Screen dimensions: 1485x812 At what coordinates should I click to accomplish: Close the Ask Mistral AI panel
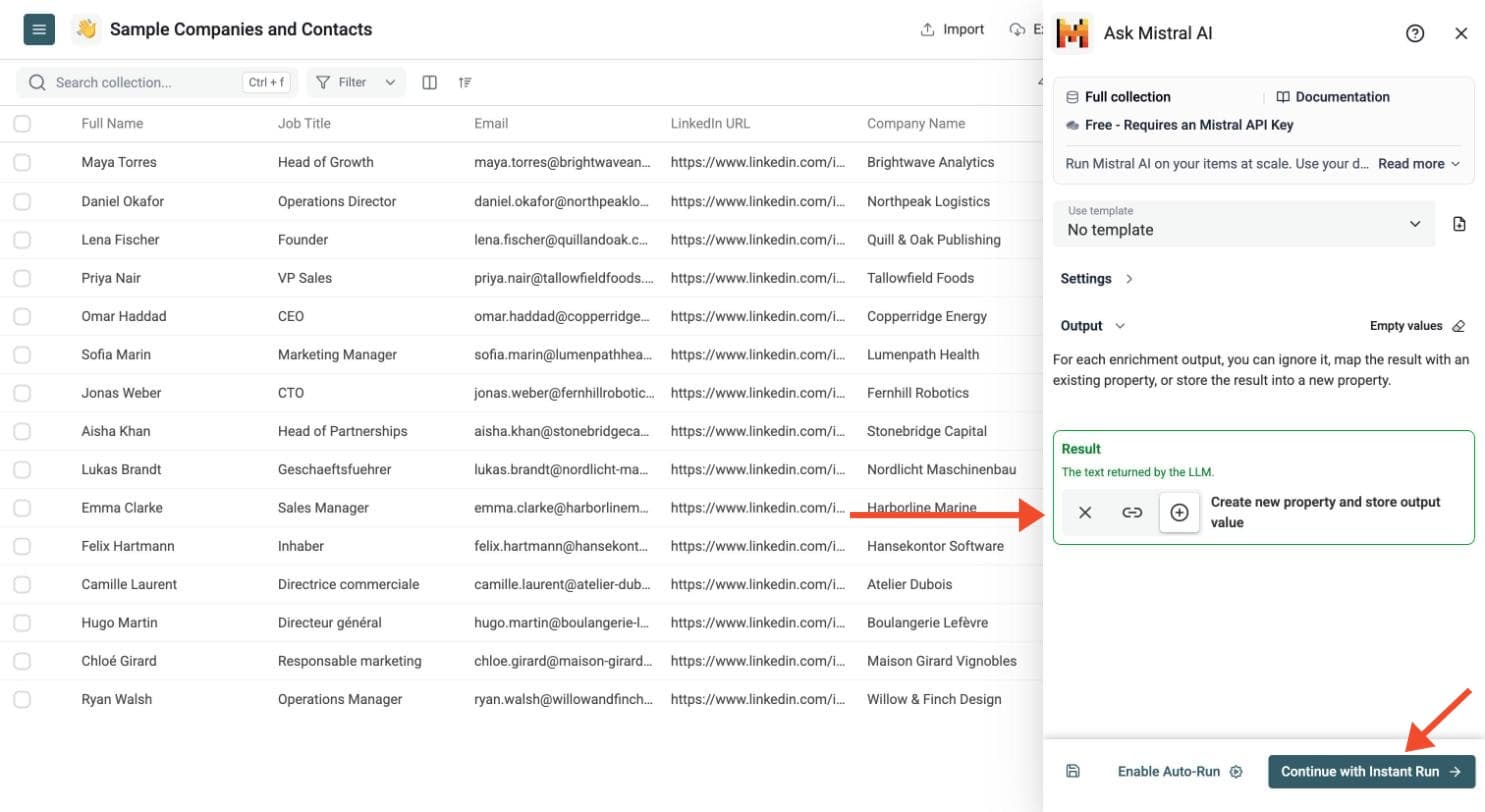[1461, 33]
